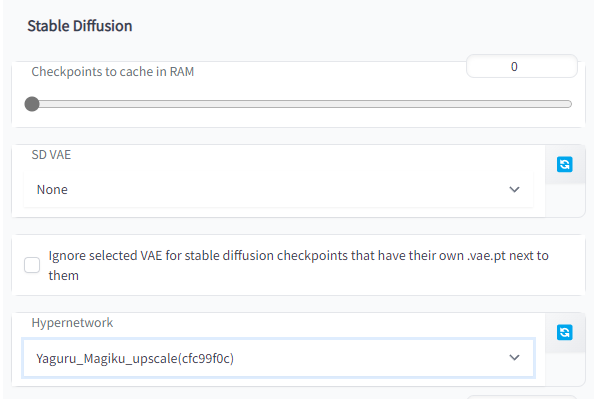Click the word "them" in VAE option

[64, 275]
